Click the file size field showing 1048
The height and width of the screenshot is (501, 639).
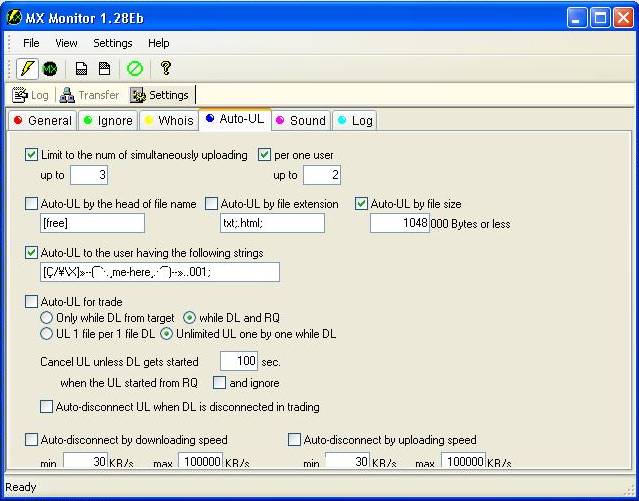[x=400, y=223]
